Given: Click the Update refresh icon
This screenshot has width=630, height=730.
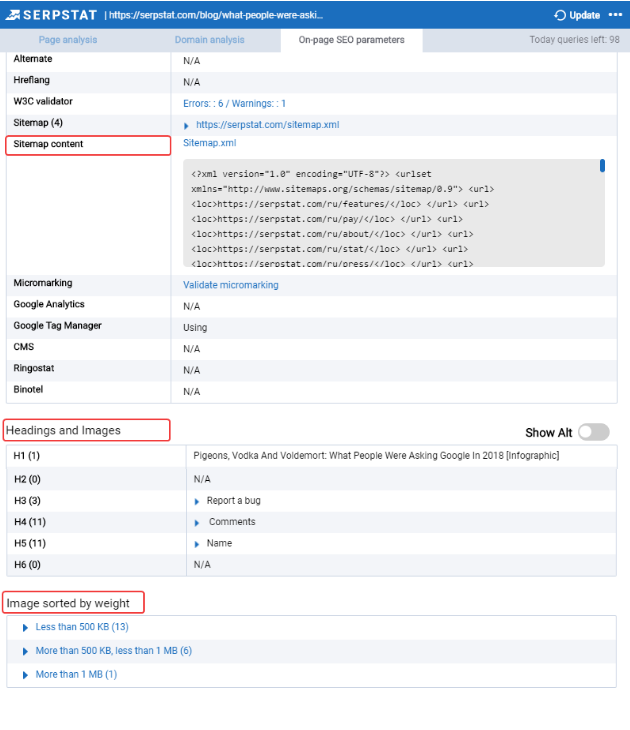Looking at the screenshot, I should [560, 15].
